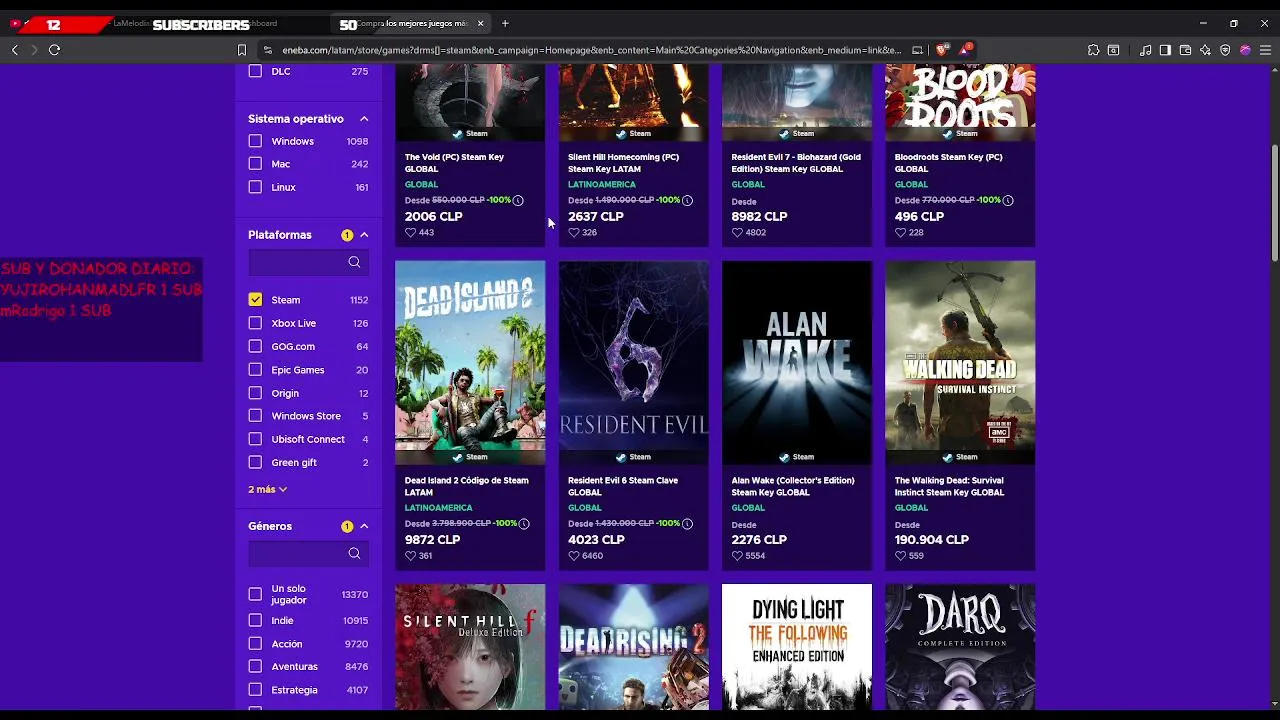This screenshot has height=720, width=1280.
Task: Check the Windows operating system filter
Action: pos(255,141)
